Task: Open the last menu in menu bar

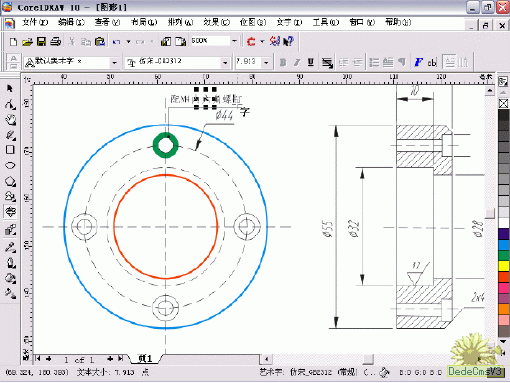Action: [x=398, y=22]
